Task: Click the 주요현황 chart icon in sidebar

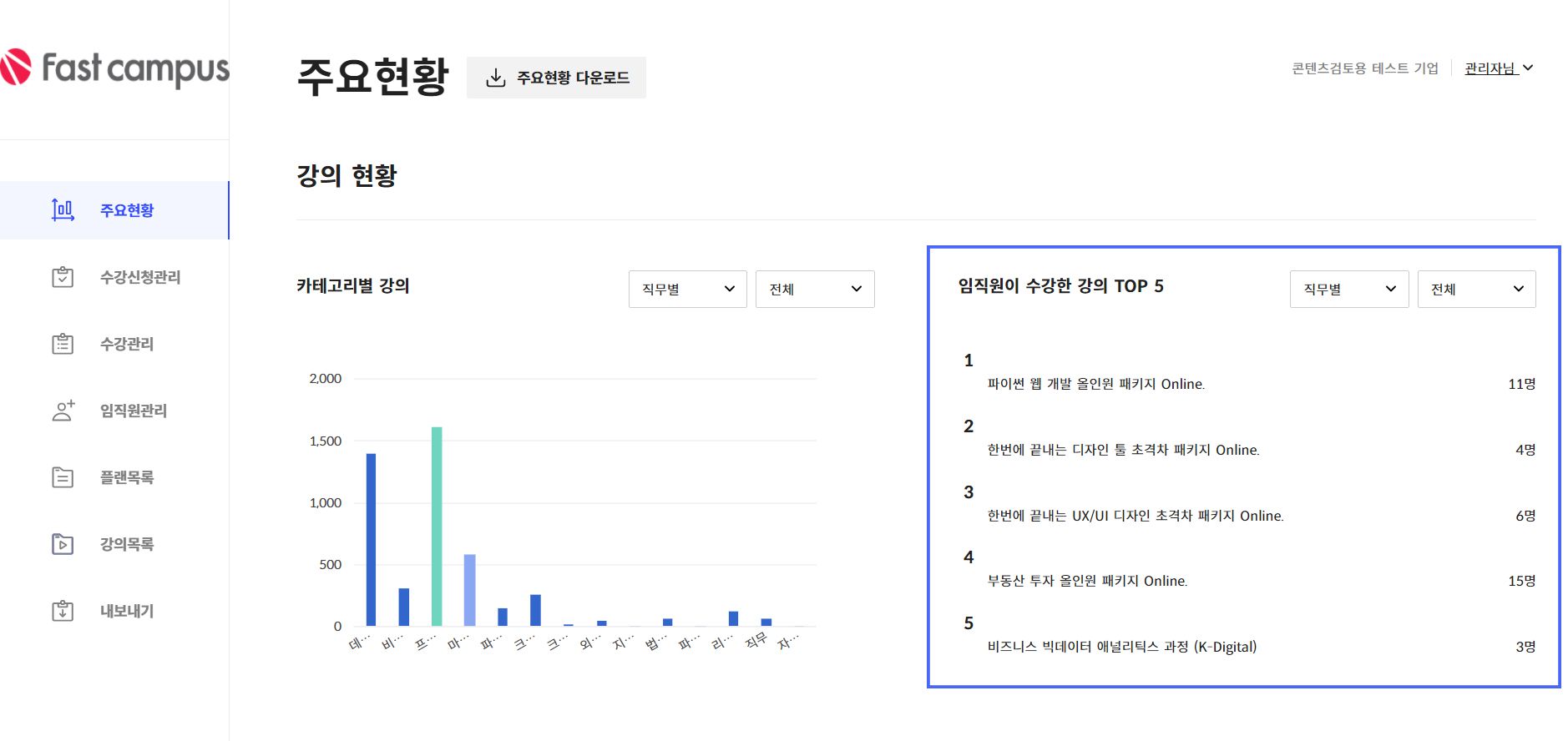Action: (63, 210)
